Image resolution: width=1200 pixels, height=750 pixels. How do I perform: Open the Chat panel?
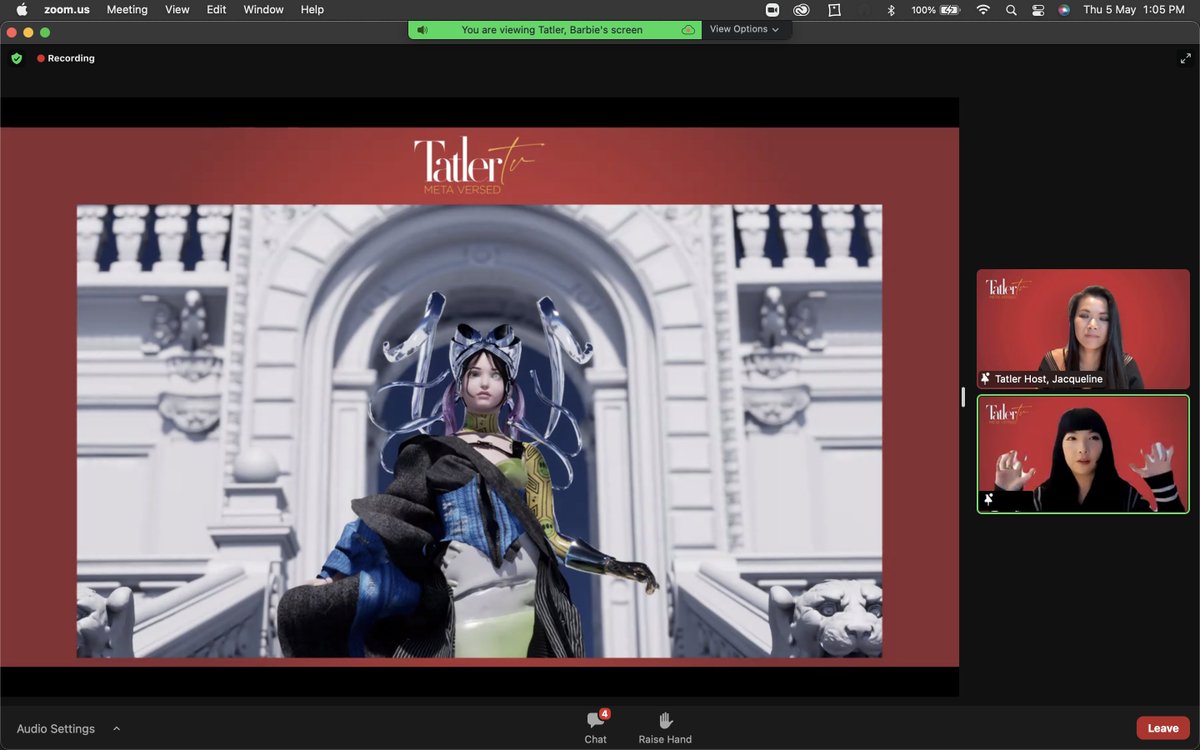[x=596, y=727]
